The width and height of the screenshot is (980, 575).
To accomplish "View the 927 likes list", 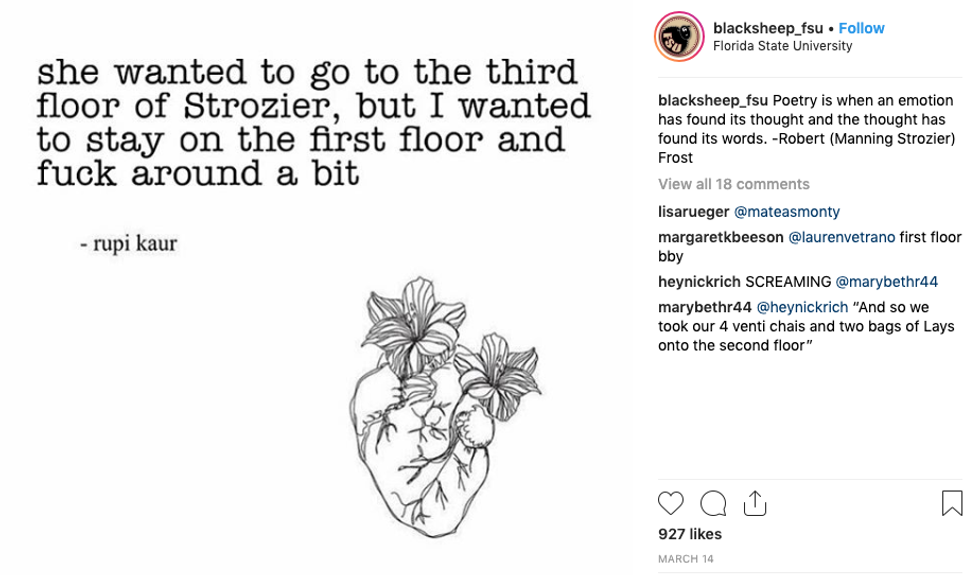I will tap(689, 534).
